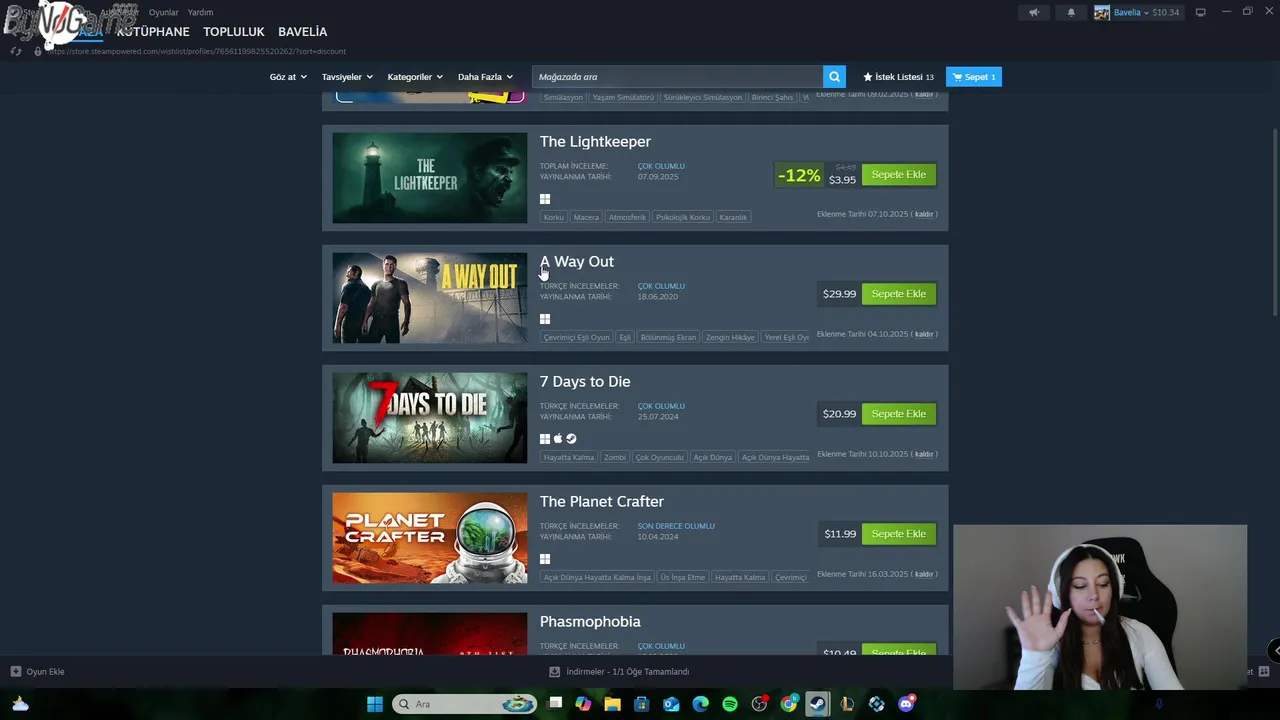Click the Zombi tag on 7 Days to Die
The height and width of the screenshot is (720, 1280).
pyautogui.click(x=615, y=457)
